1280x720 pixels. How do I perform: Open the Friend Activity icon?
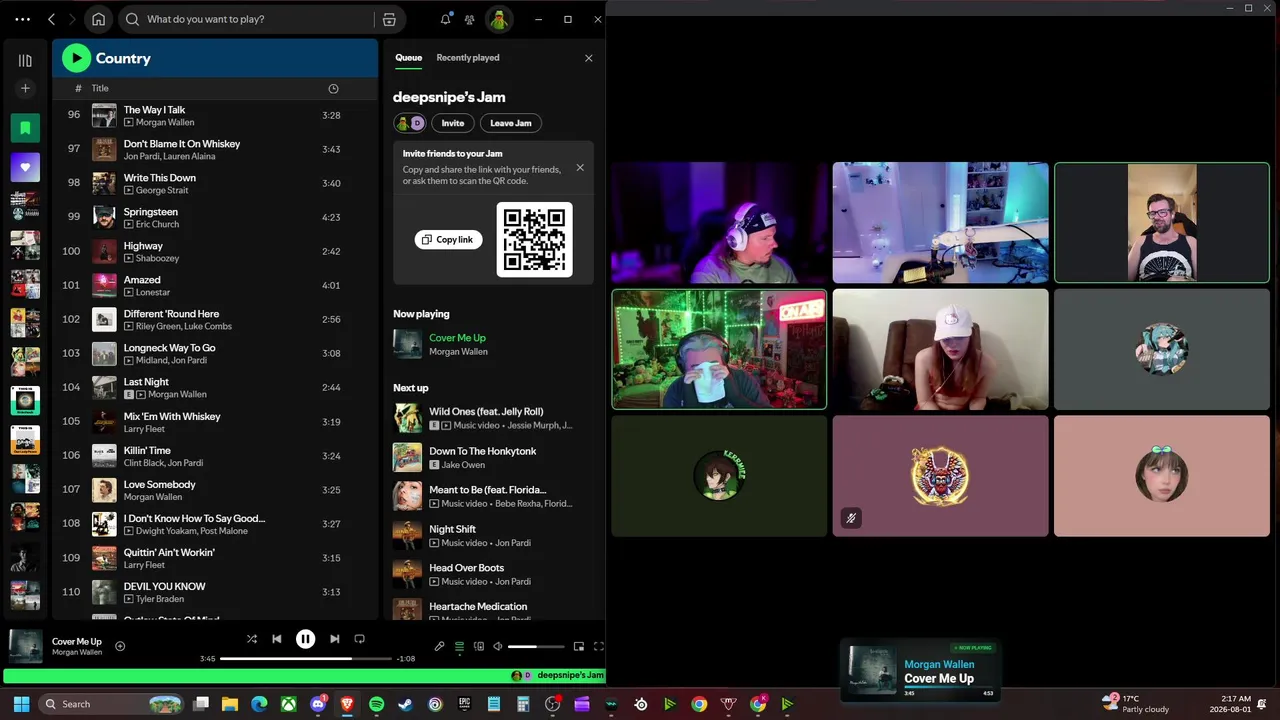(469, 19)
